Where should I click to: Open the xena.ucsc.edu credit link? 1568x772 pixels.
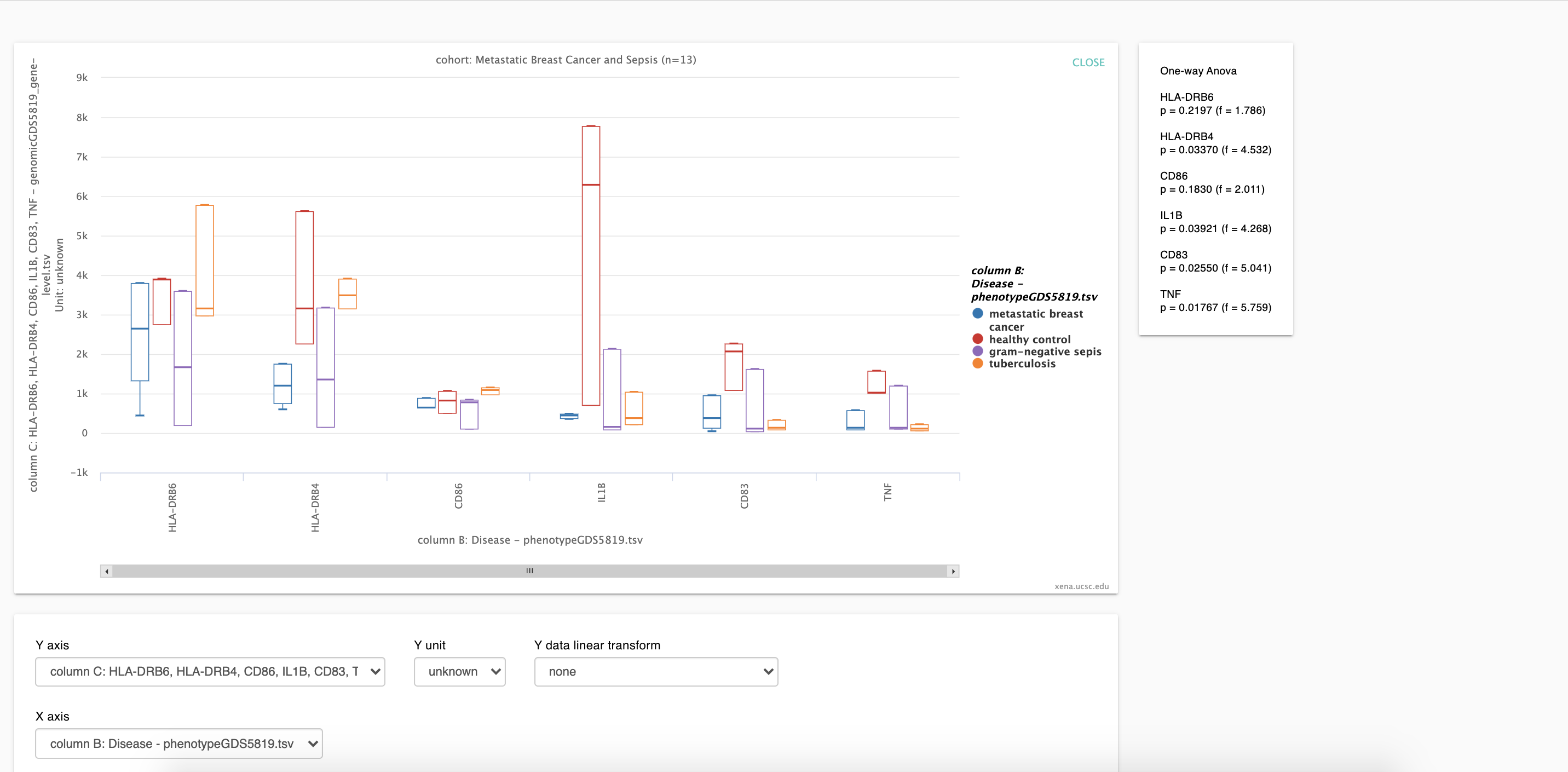tap(1081, 586)
